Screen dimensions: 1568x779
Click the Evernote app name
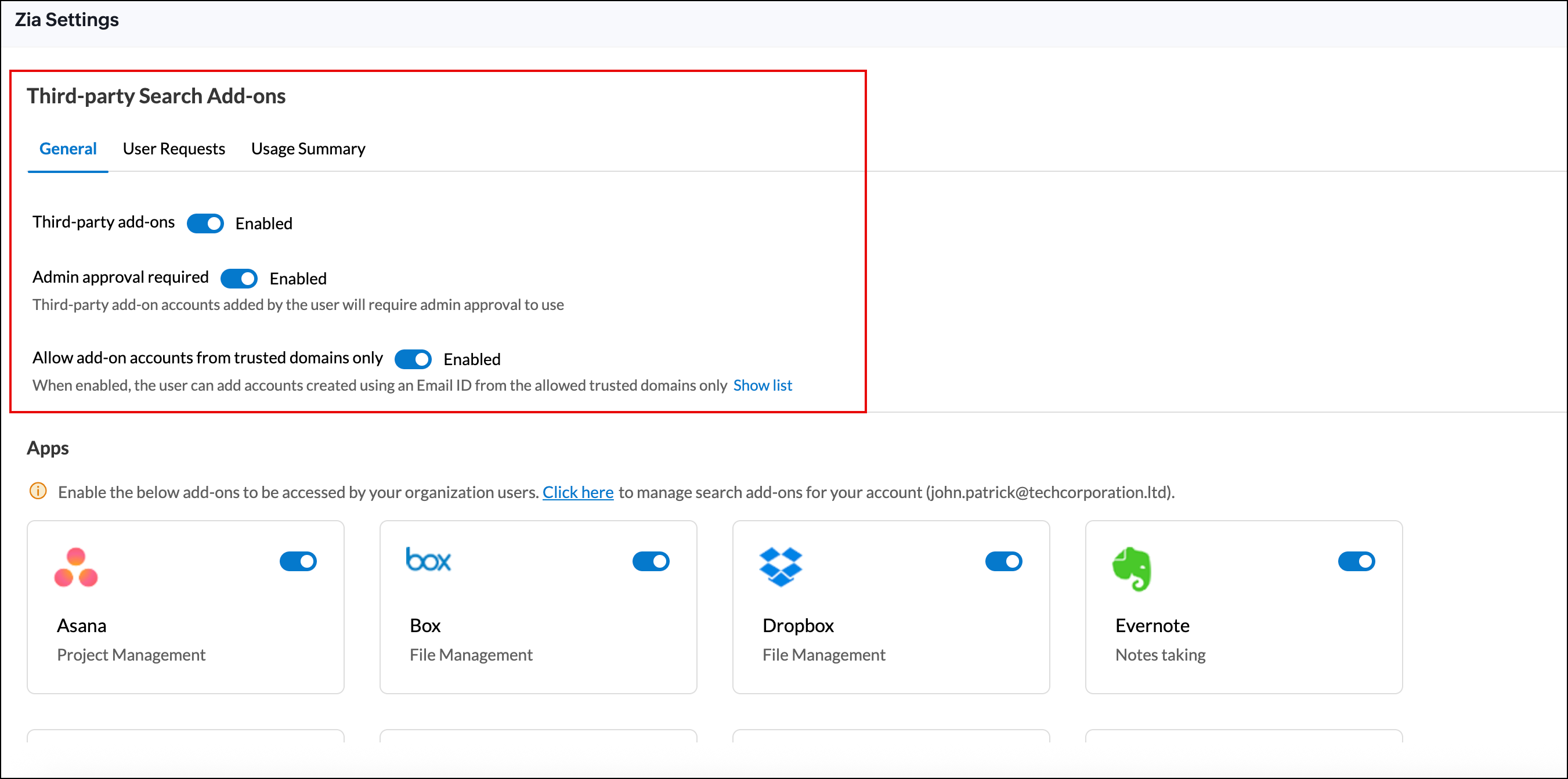(x=1152, y=626)
